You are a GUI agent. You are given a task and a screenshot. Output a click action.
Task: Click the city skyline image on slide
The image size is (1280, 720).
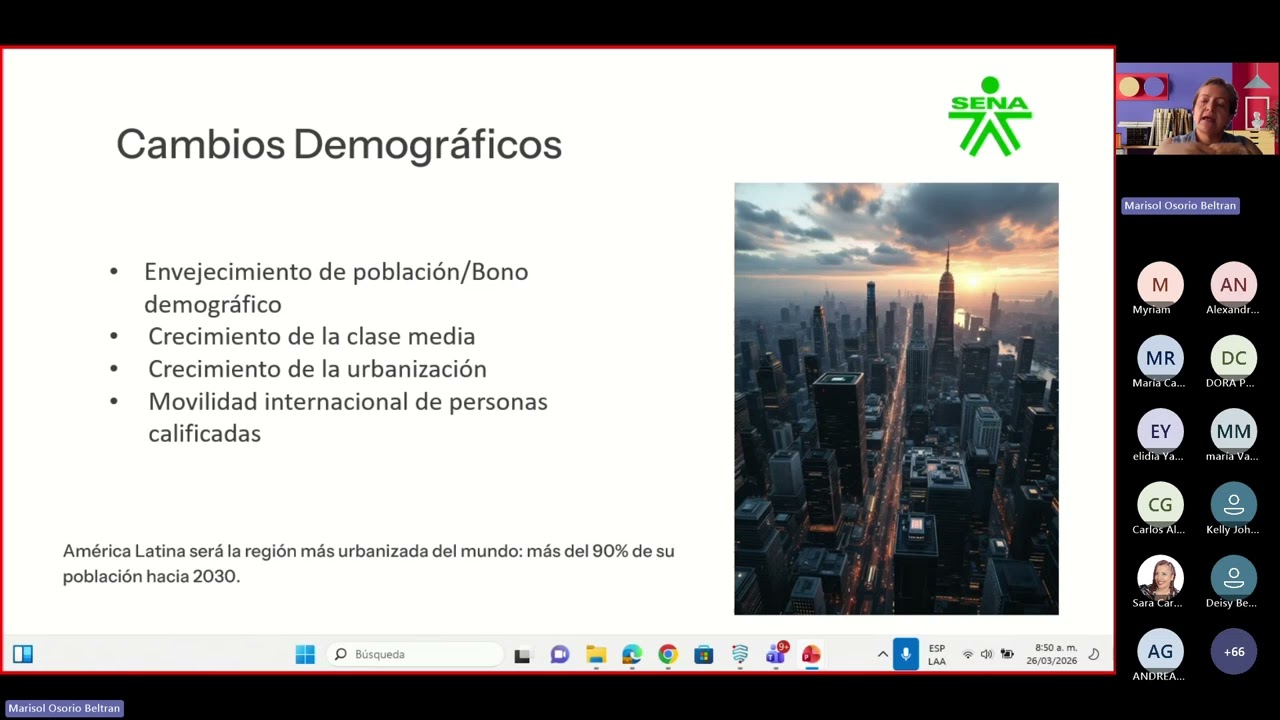coord(896,398)
